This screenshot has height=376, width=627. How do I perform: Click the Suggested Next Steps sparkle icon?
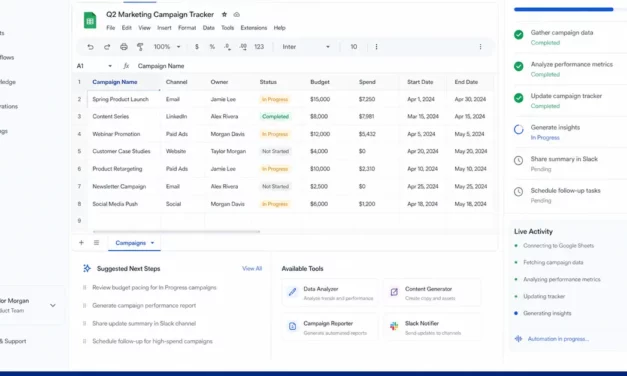pos(87,268)
